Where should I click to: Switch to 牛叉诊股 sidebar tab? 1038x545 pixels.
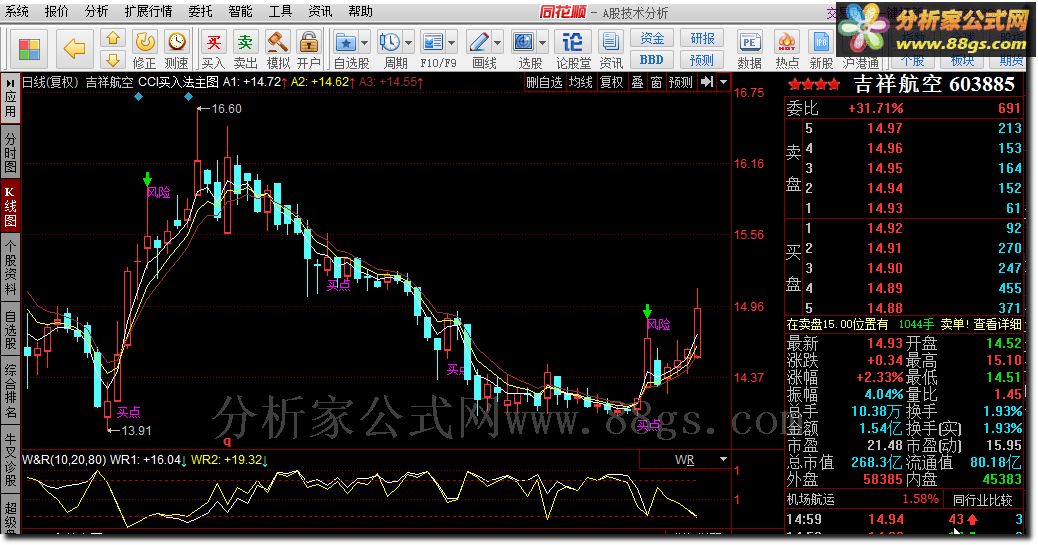(x=10, y=459)
